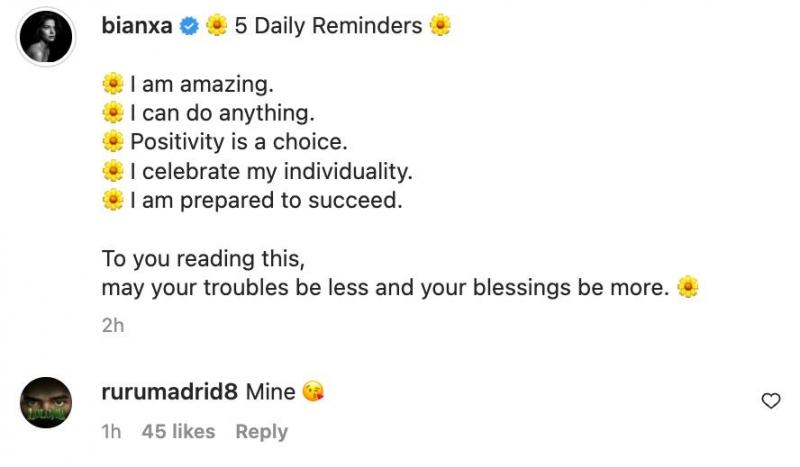Image resolution: width=800 pixels, height=467 pixels.
Task: Click the 1h timestamp on rurumadrid8's comment
Action: pyautogui.click(x=112, y=432)
